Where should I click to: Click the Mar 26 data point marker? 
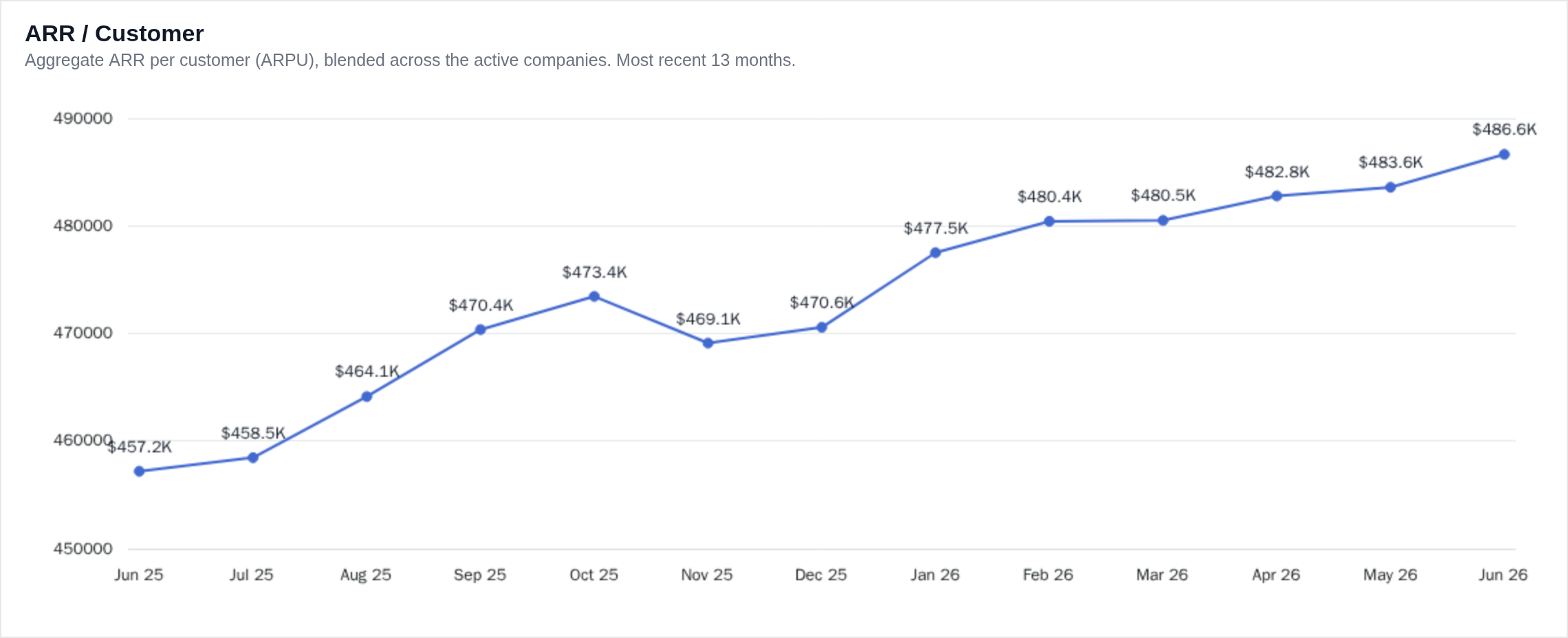tap(1163, 221)
